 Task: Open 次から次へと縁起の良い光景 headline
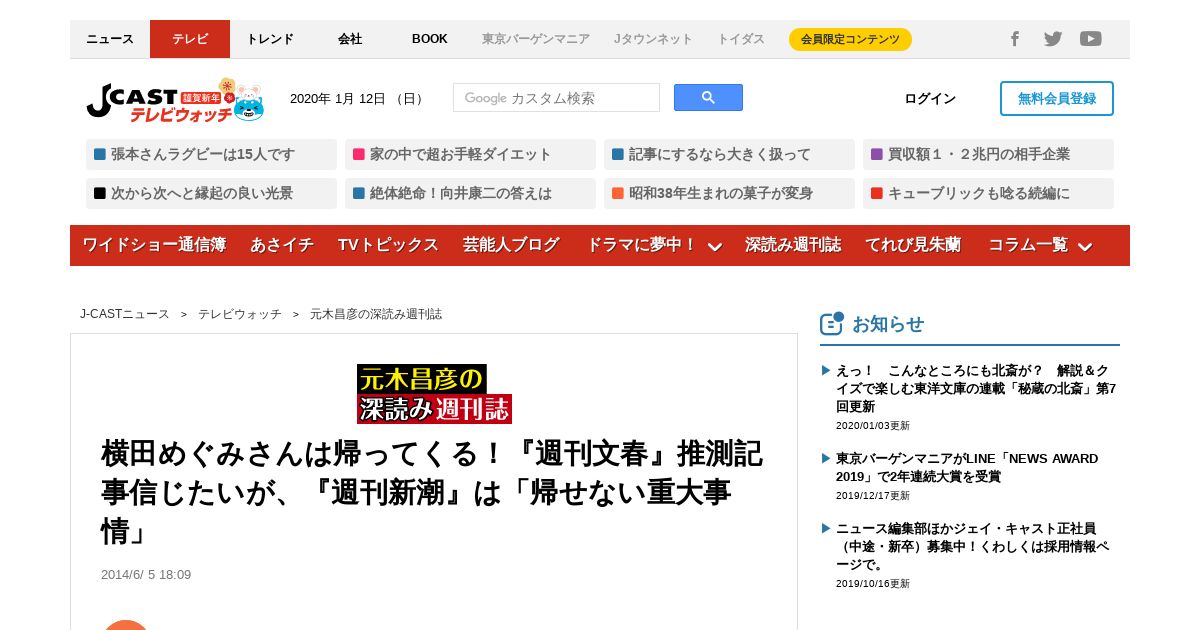[211, 193]
